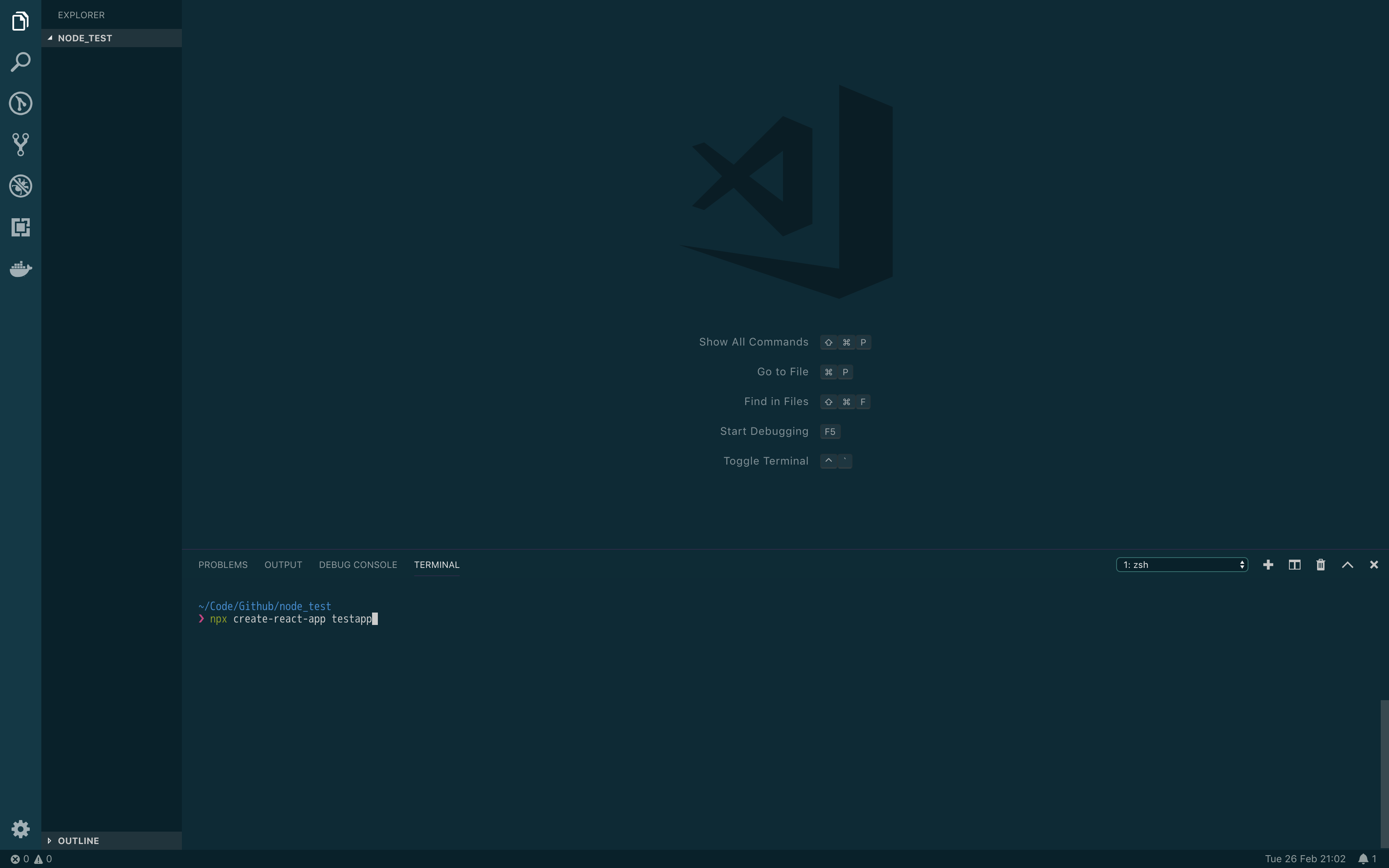Maximize panel size with chevron up
Image resolution: width=1389 pixels, height=868 pixels.
(1347, 565)
